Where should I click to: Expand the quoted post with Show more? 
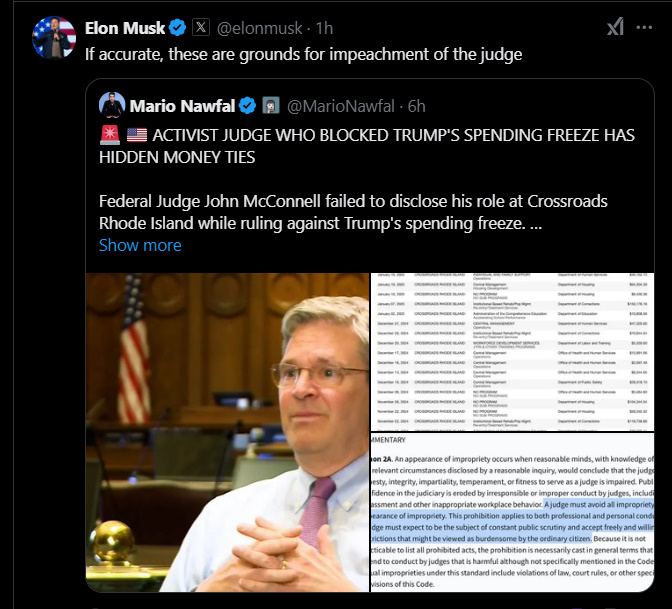[x=140, y=245]
